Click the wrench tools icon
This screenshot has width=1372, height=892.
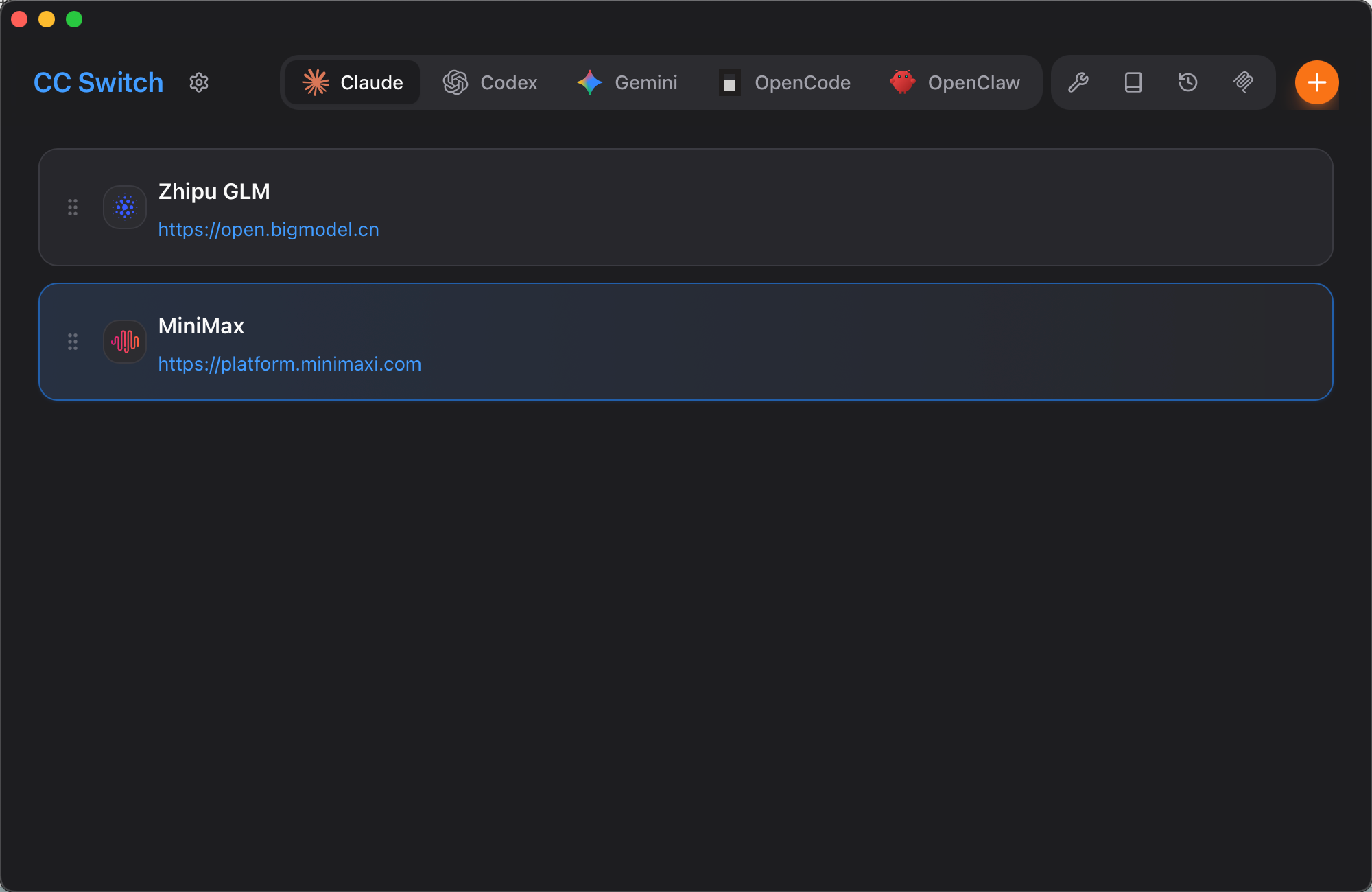coord(1078,82)
